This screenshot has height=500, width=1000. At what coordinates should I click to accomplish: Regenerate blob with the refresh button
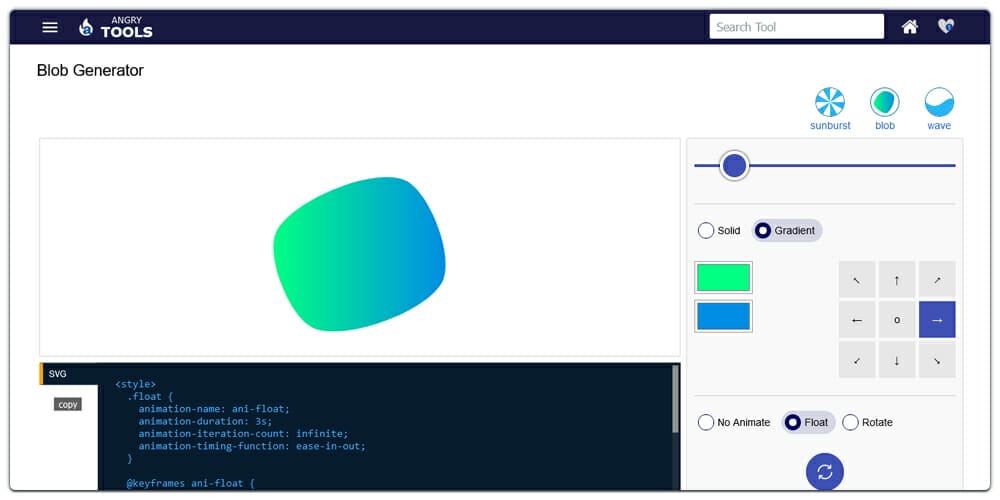coord(825,472)
